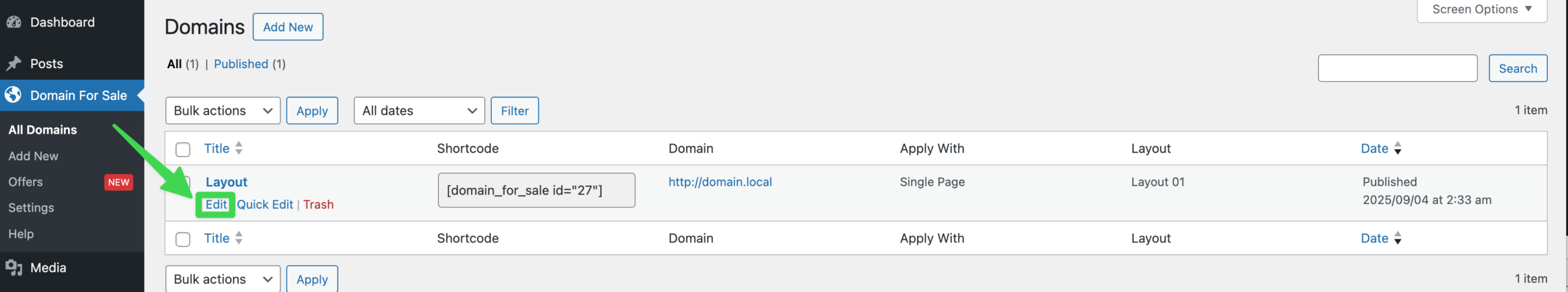Click the Add New button beside Domains
Image resolution: width=1568 pixels, height=292 pixels.
point(288,27)
